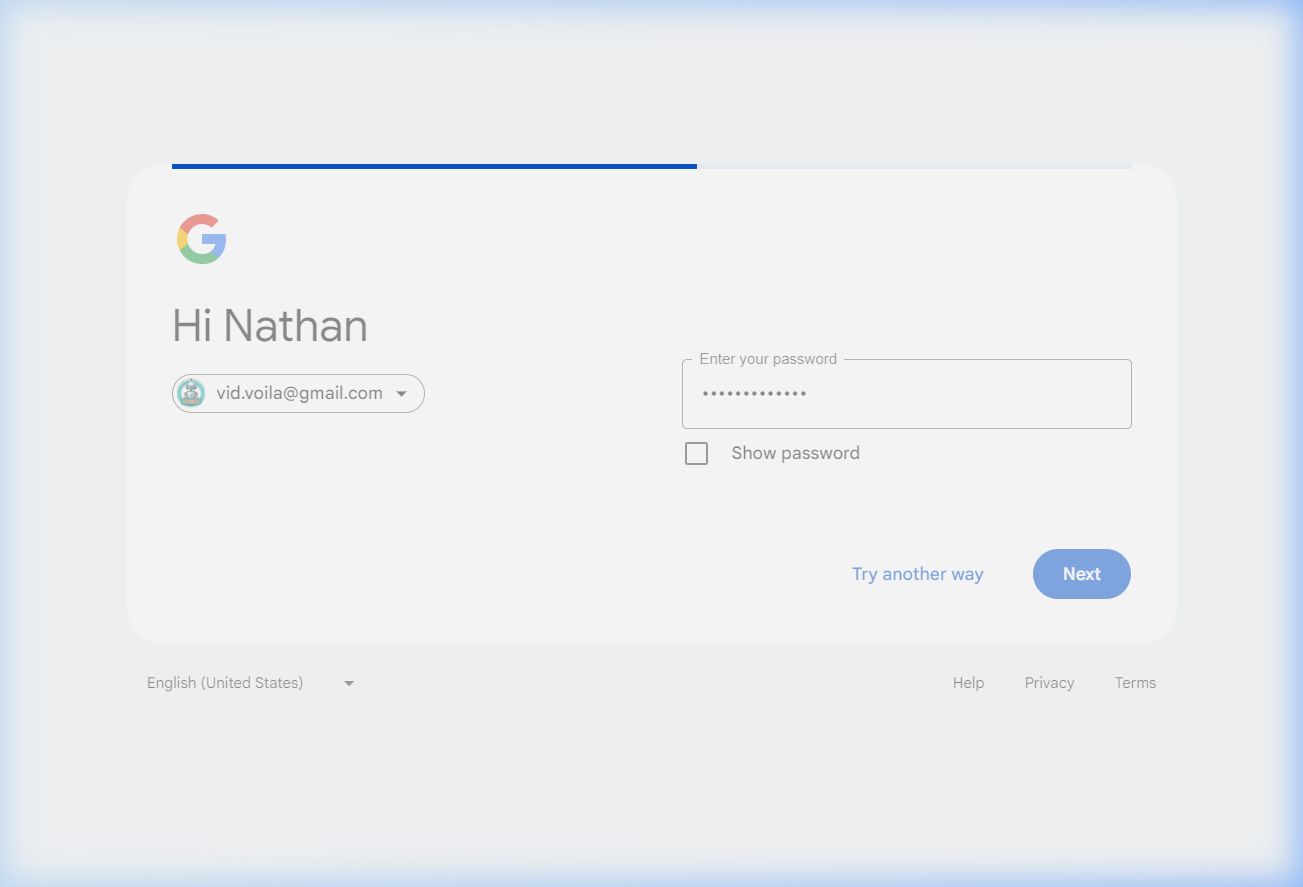Click the 'Show password' label text
This screenshot has height=887, width=1303.
pos(795,453)
